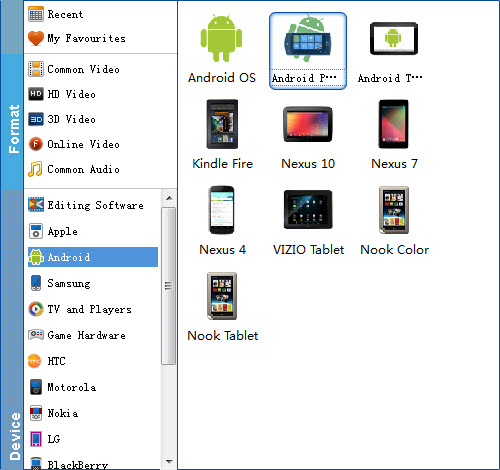Screen dimensions: 500x470
Task: Open the TV and Players icon
Action: [x=36, y=309]
